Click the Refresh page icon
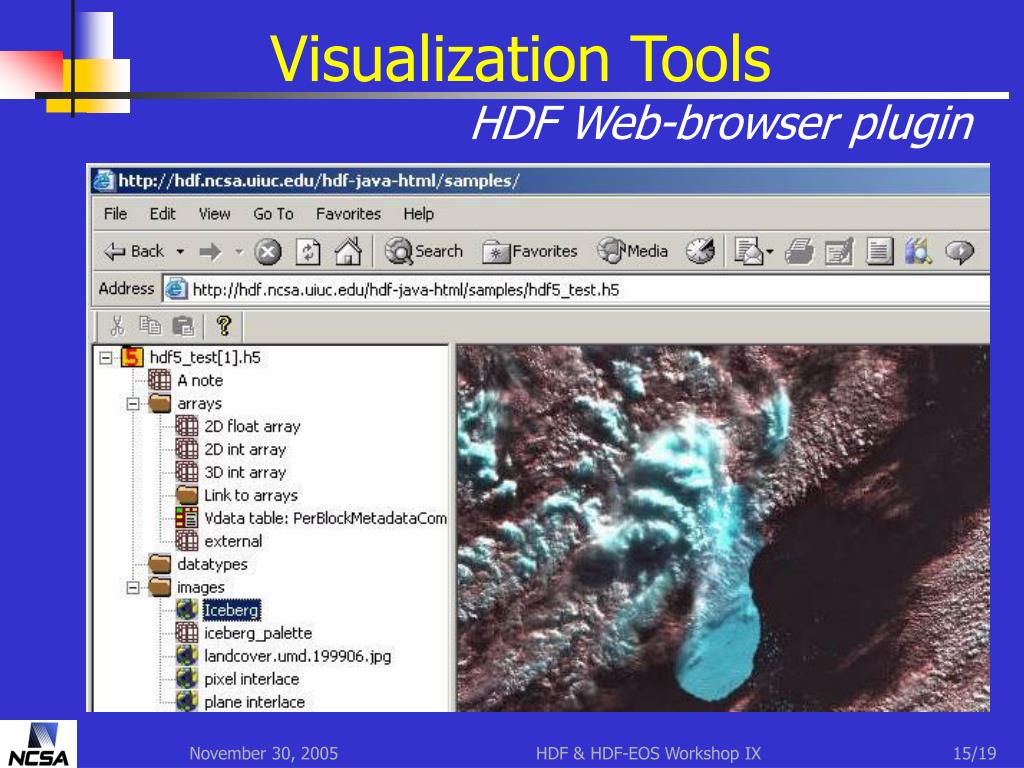 click(x=308, y=251)
